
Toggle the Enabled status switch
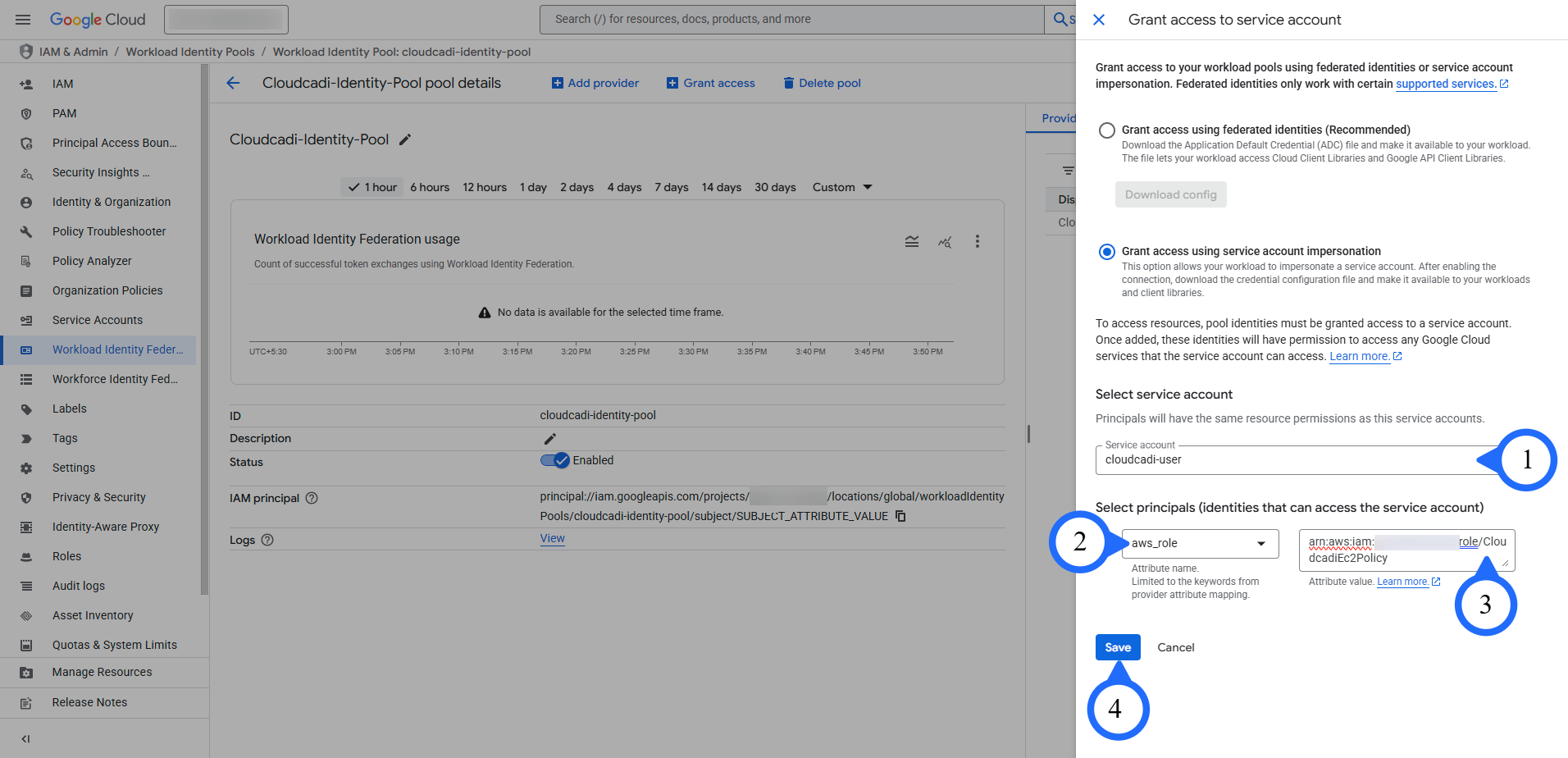[555, 460]
